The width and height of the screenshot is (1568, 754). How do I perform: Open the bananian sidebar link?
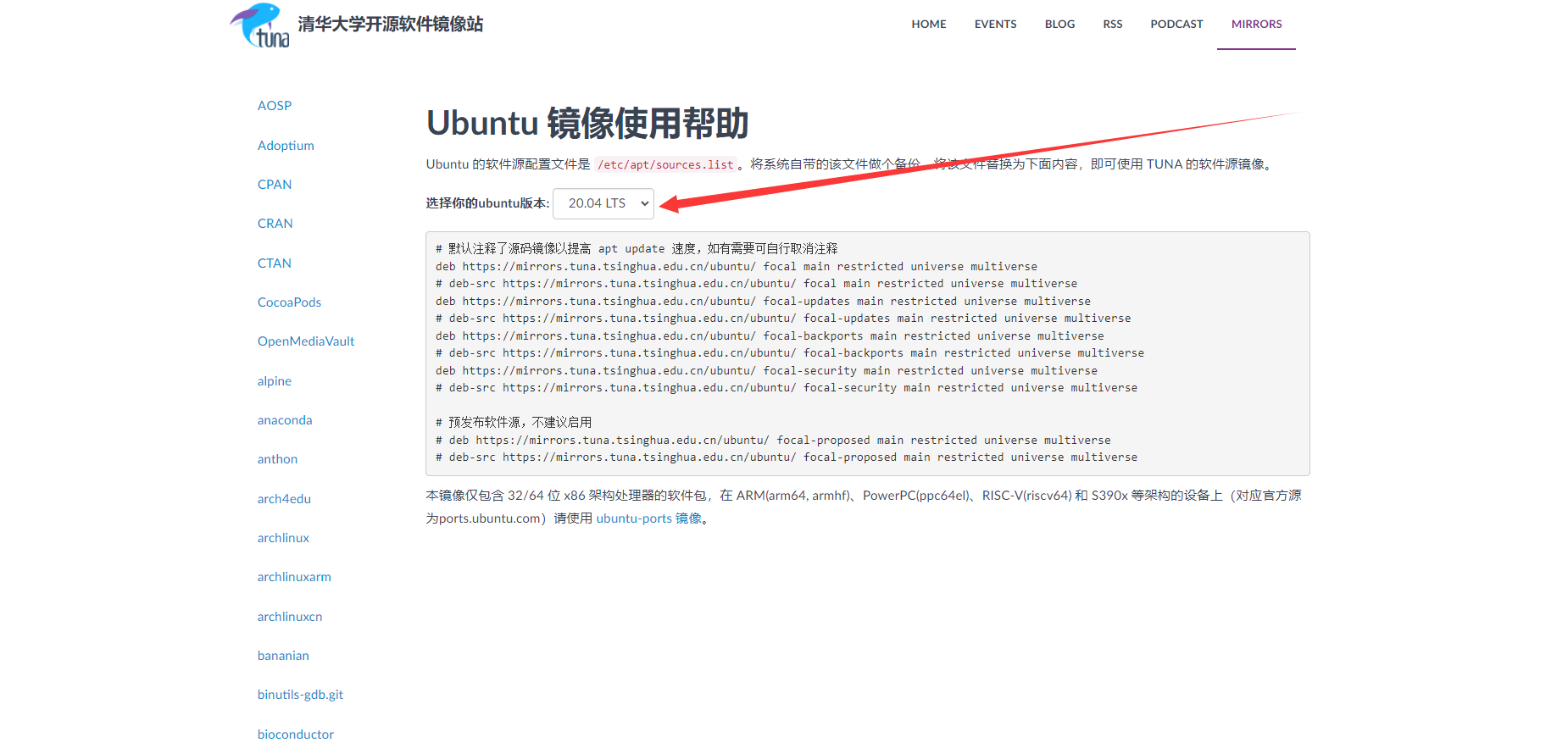point(283,656)
